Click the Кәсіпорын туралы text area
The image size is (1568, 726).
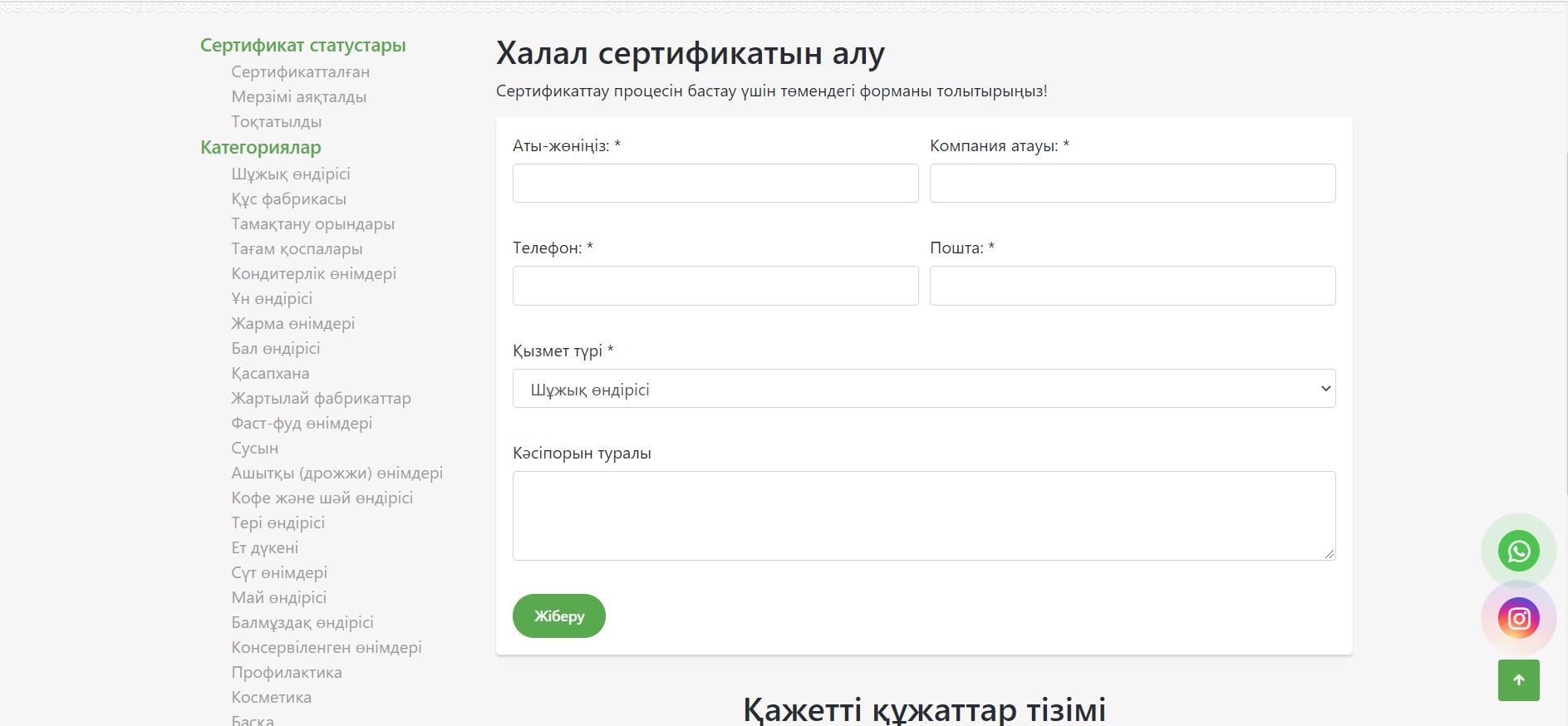(923, 516)
